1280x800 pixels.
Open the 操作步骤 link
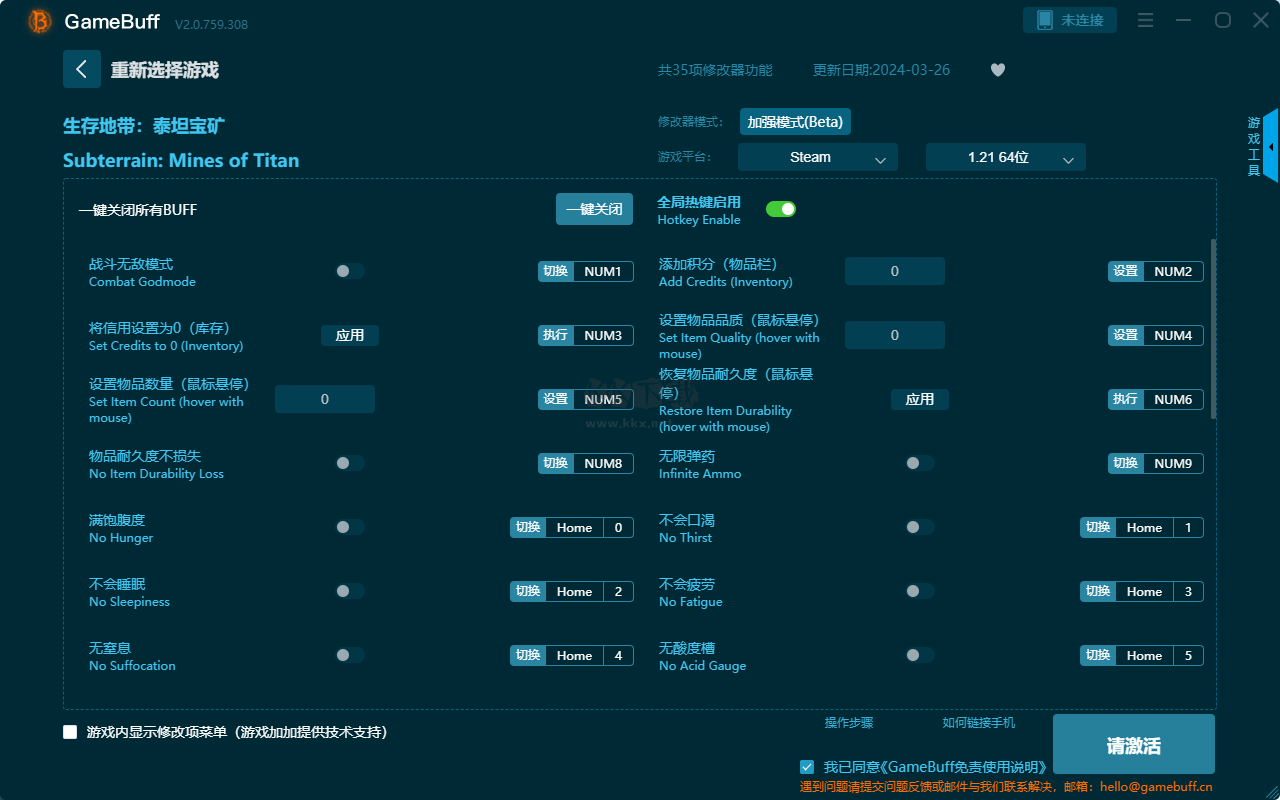tap(849, 722)
